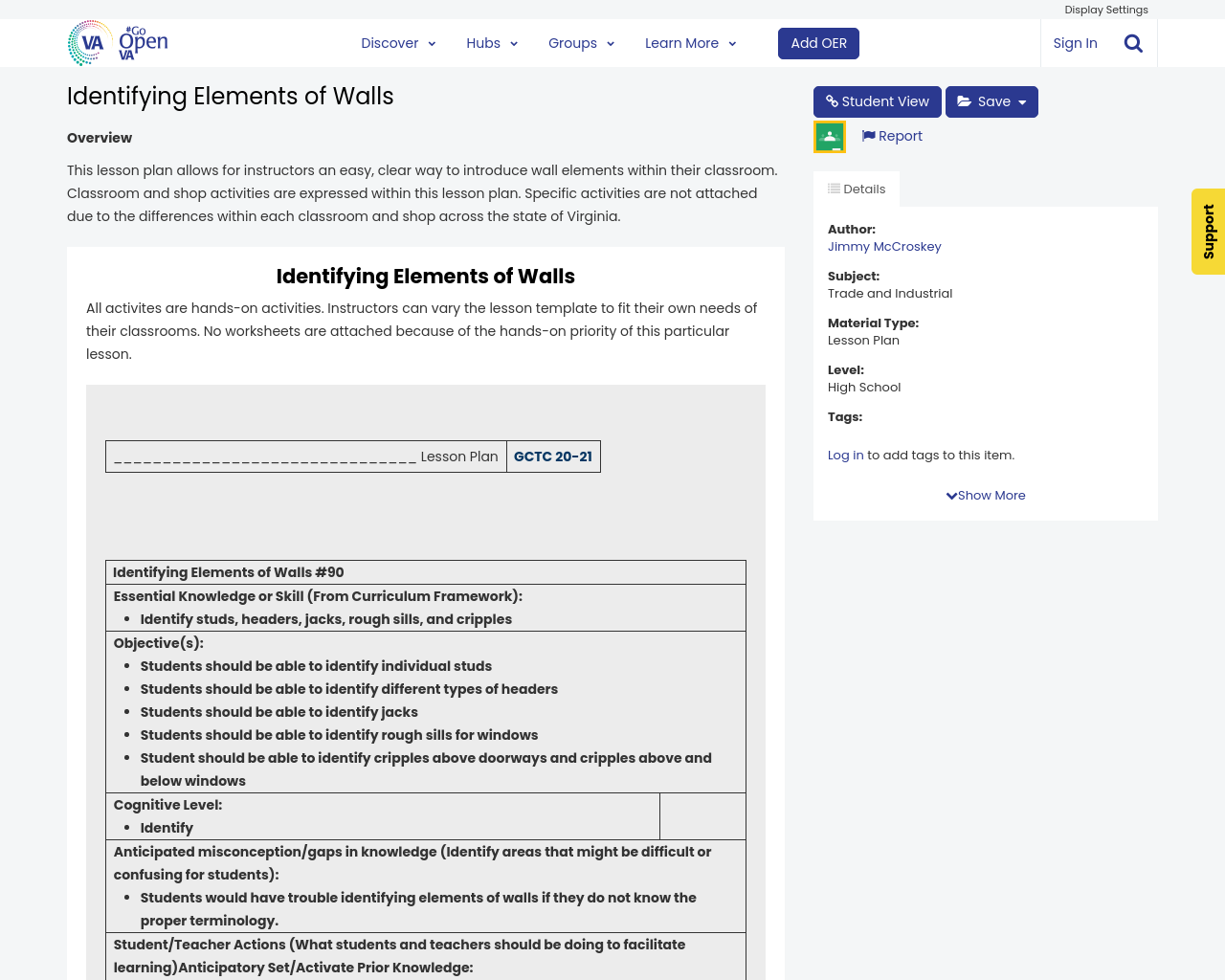This screenshot has height=980, width=1225.
Task: Expand the Discover menu
Action: tap(398, 43)
